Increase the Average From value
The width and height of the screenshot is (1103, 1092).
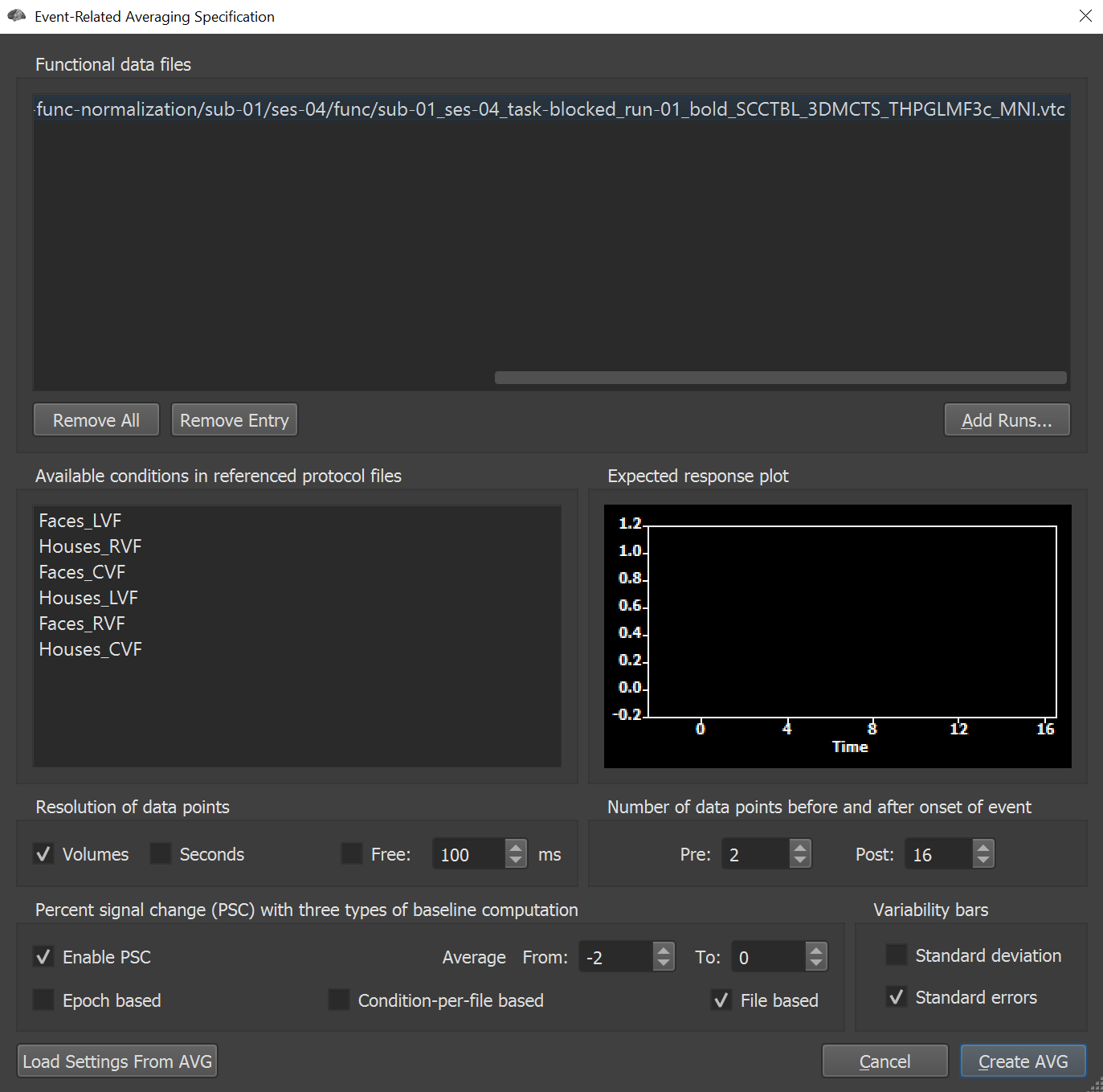tap(663, 950)
